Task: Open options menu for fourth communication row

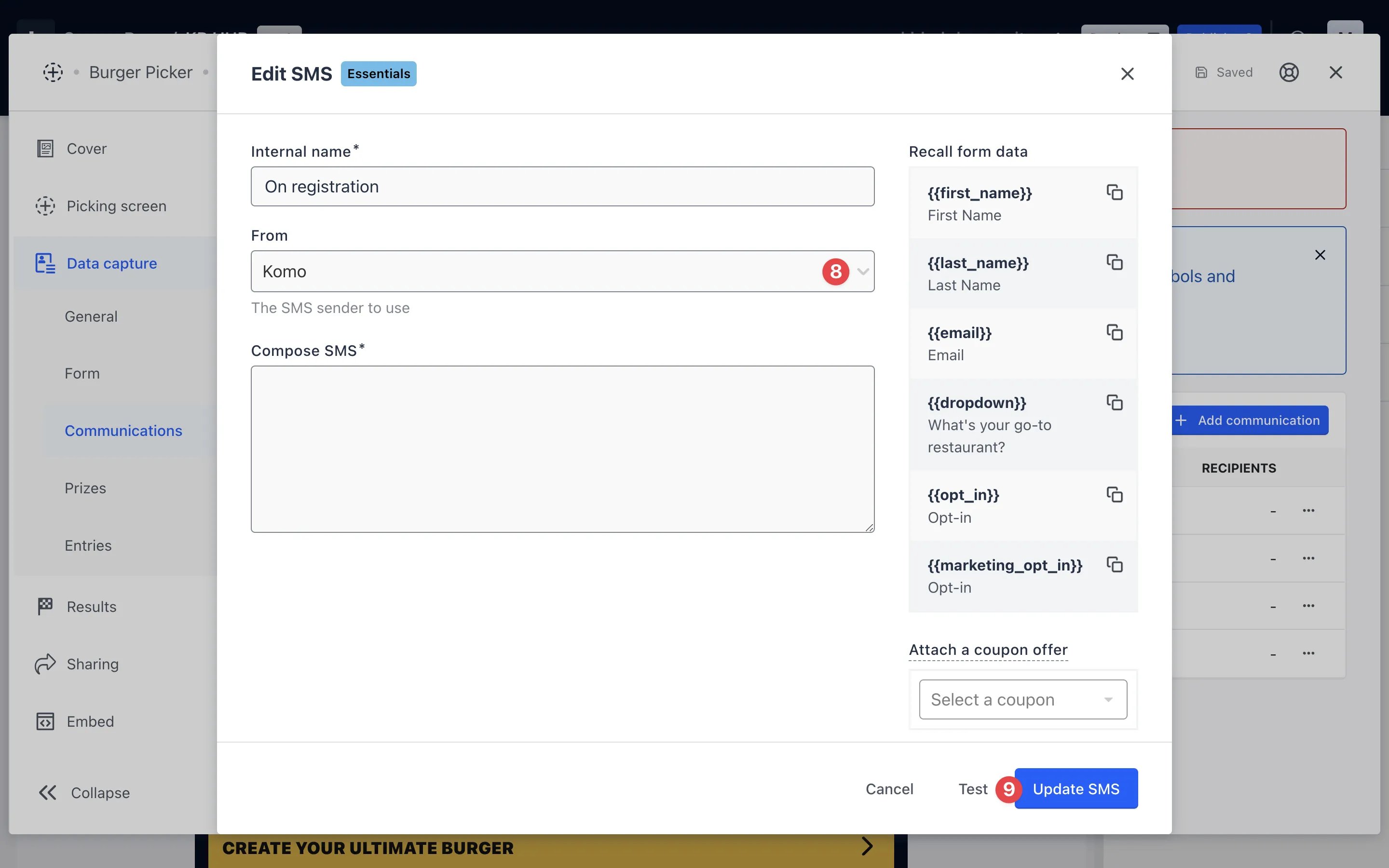Action: pos(1308,653)
